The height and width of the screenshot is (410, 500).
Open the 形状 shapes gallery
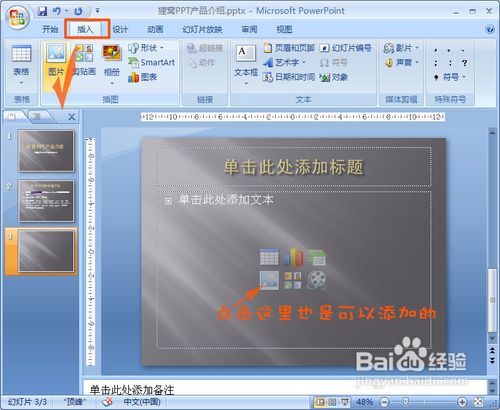[146, 48]
